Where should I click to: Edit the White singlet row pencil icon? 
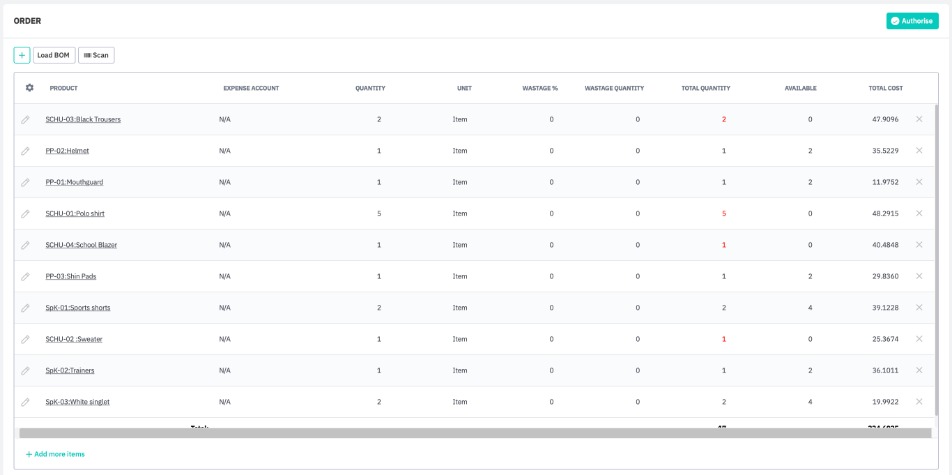click(x=26, y=402)
